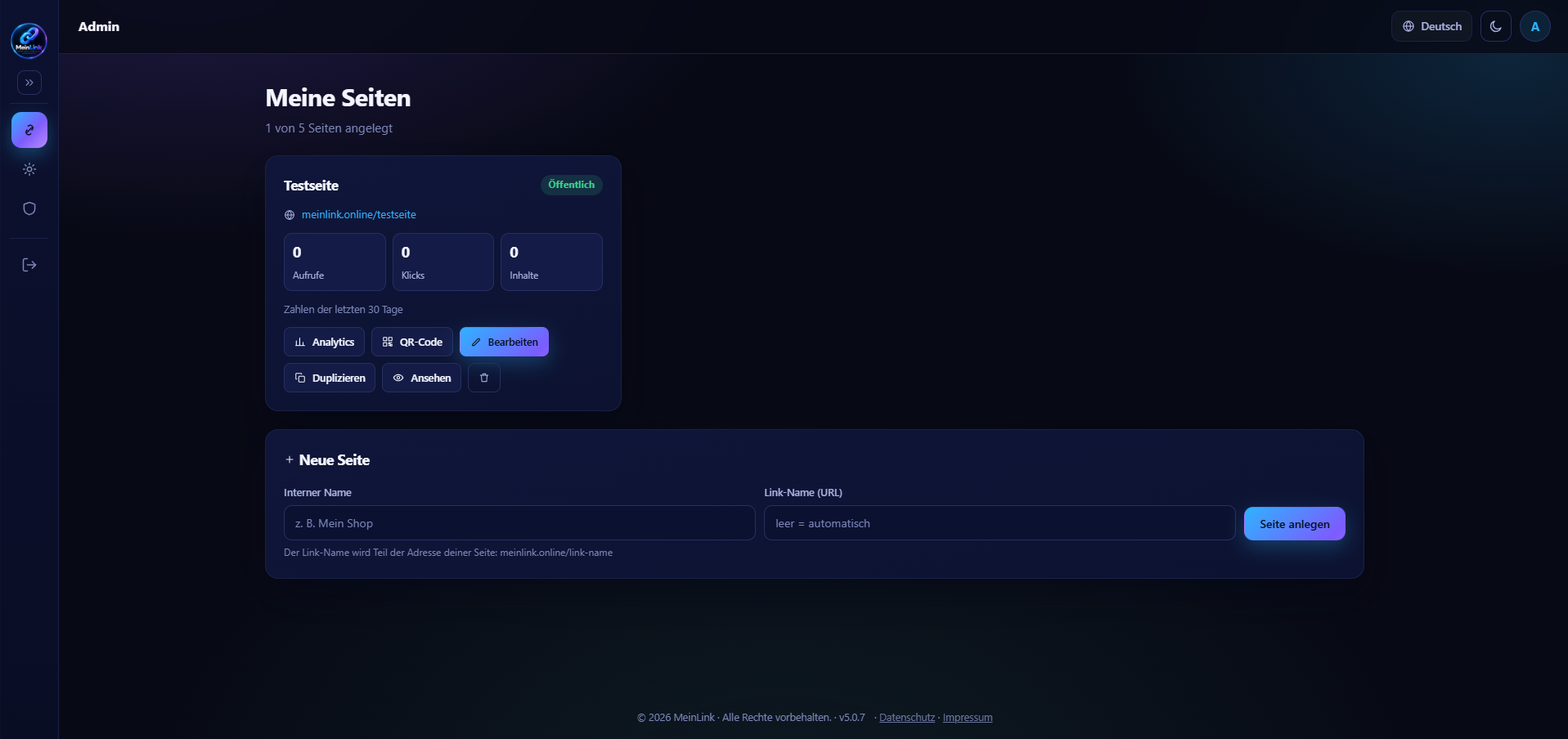View Testseite via Ansehen button
Screen dimensions: 1568x739
(x=421, y=378)
